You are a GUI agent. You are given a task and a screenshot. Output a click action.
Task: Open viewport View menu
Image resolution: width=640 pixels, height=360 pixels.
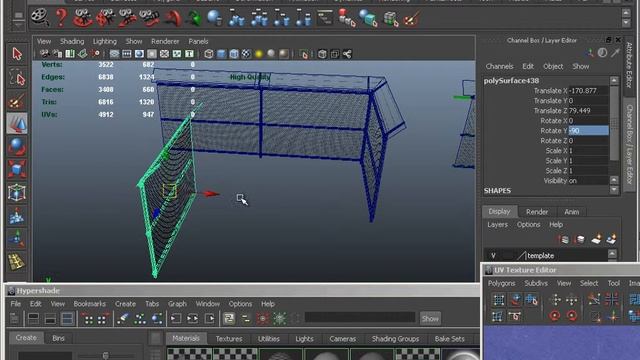click(44, 41)
